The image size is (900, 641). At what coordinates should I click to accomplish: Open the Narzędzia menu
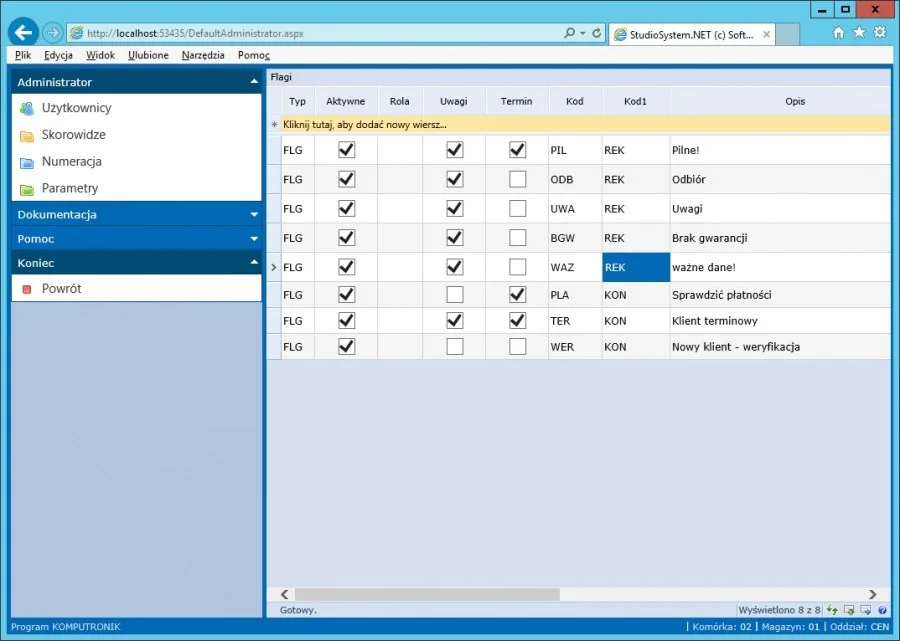[x=203, y=55]
